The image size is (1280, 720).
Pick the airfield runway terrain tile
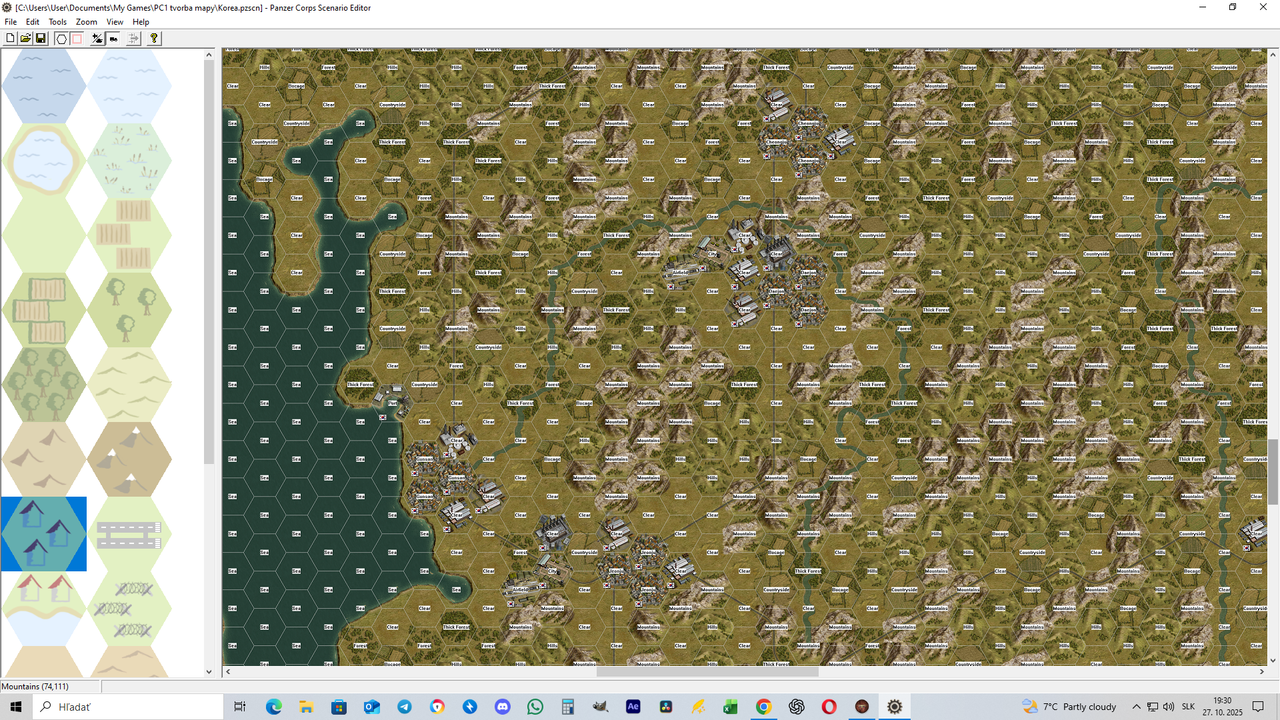[x=129, y=534]
